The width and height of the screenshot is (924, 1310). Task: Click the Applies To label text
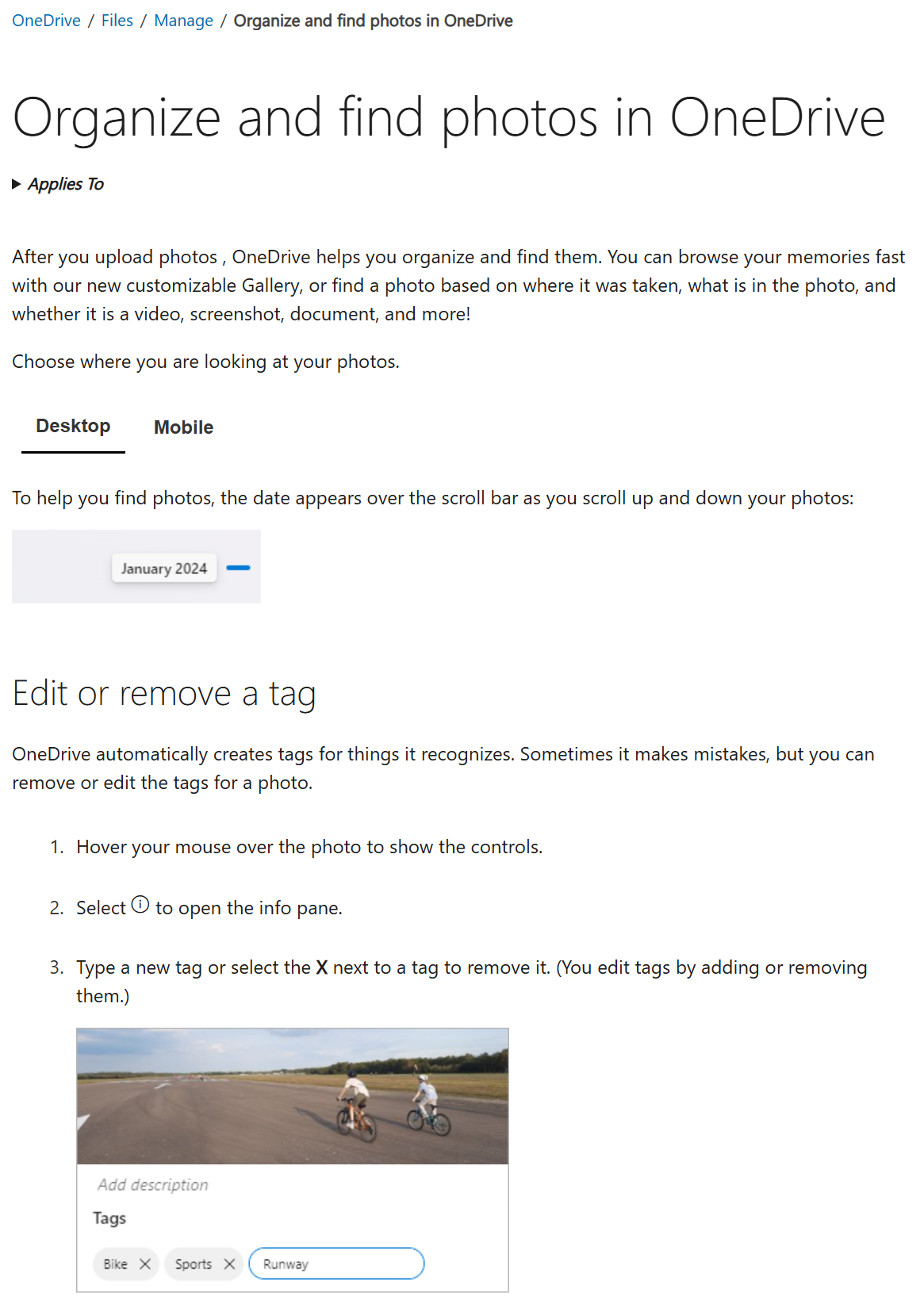tap(66, 184)
